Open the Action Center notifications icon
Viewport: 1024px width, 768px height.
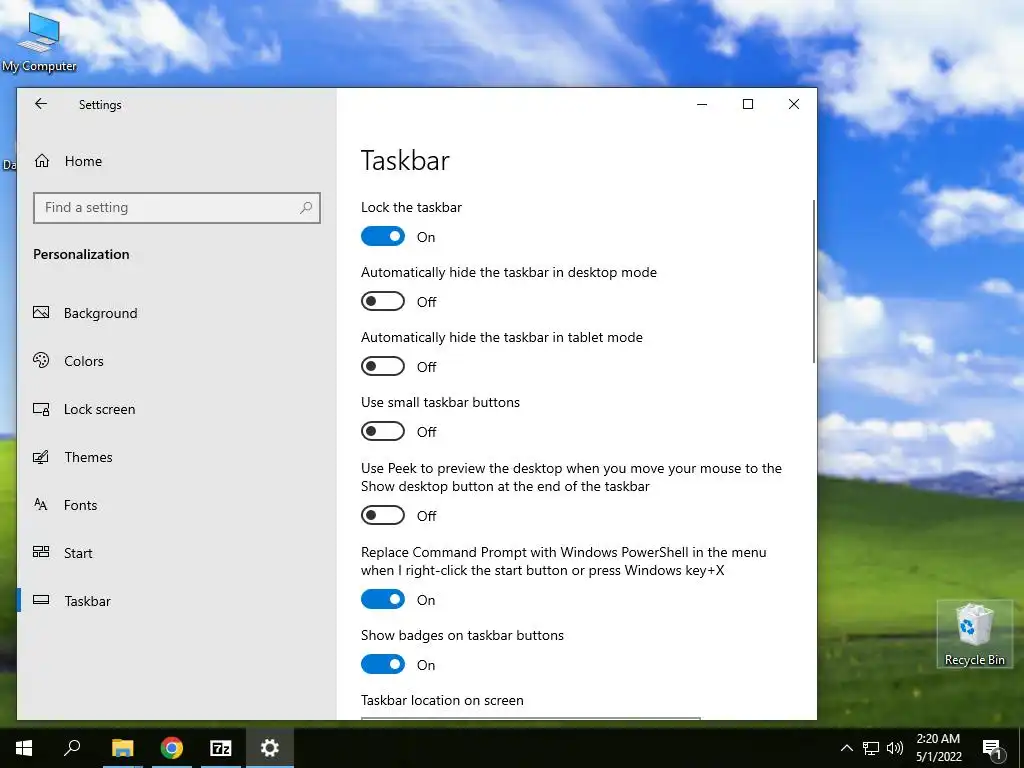coord(992,748)
